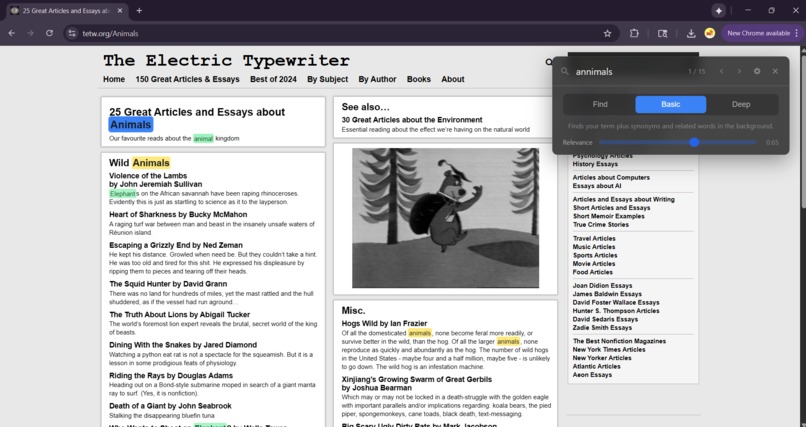The image size is (806, 427).
Task: Close the 25 Great Articles tab
Action: (x=120, y=10)
